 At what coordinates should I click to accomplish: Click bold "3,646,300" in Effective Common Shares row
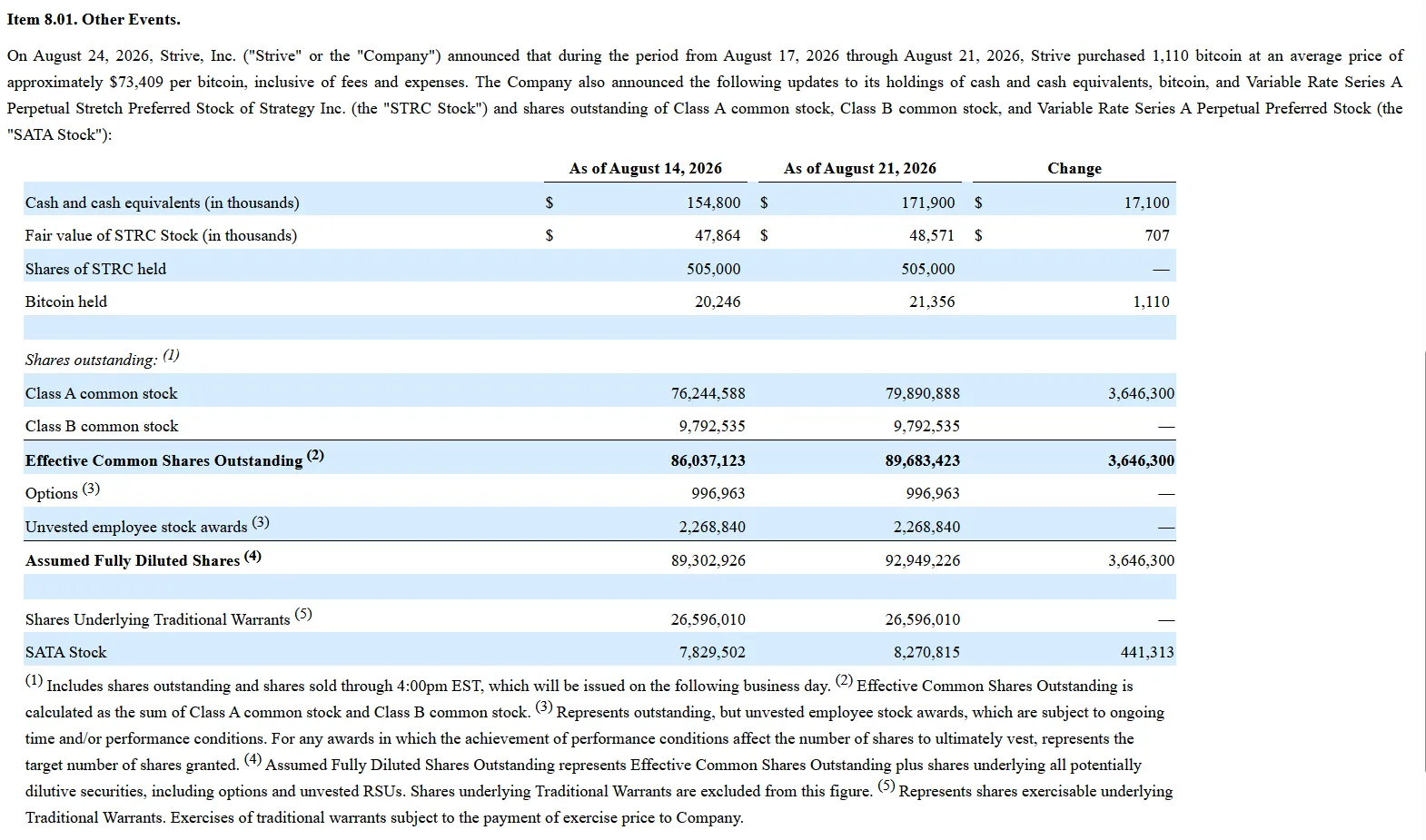pyautogui.click(x=1141, y=460)
